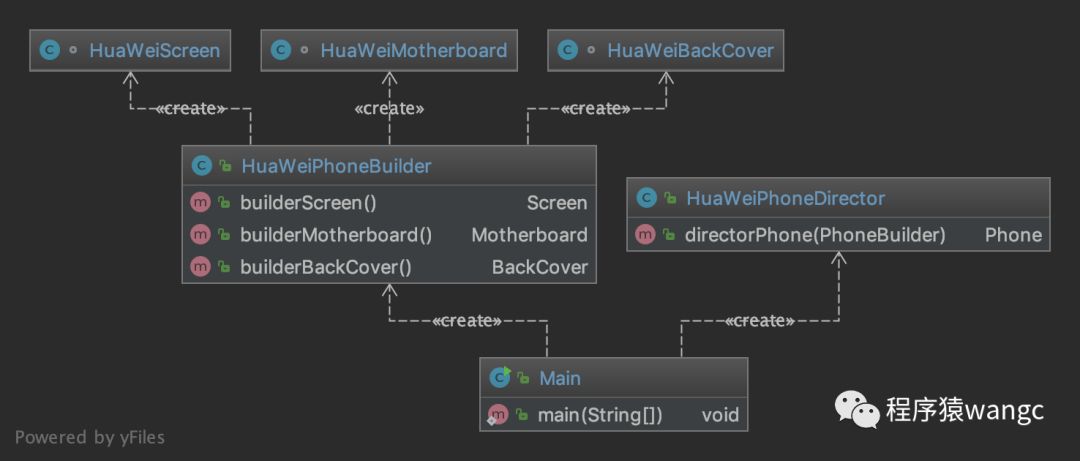
Task: Click the builderMotherboard method icon
Action: click(x=200, y=234)
